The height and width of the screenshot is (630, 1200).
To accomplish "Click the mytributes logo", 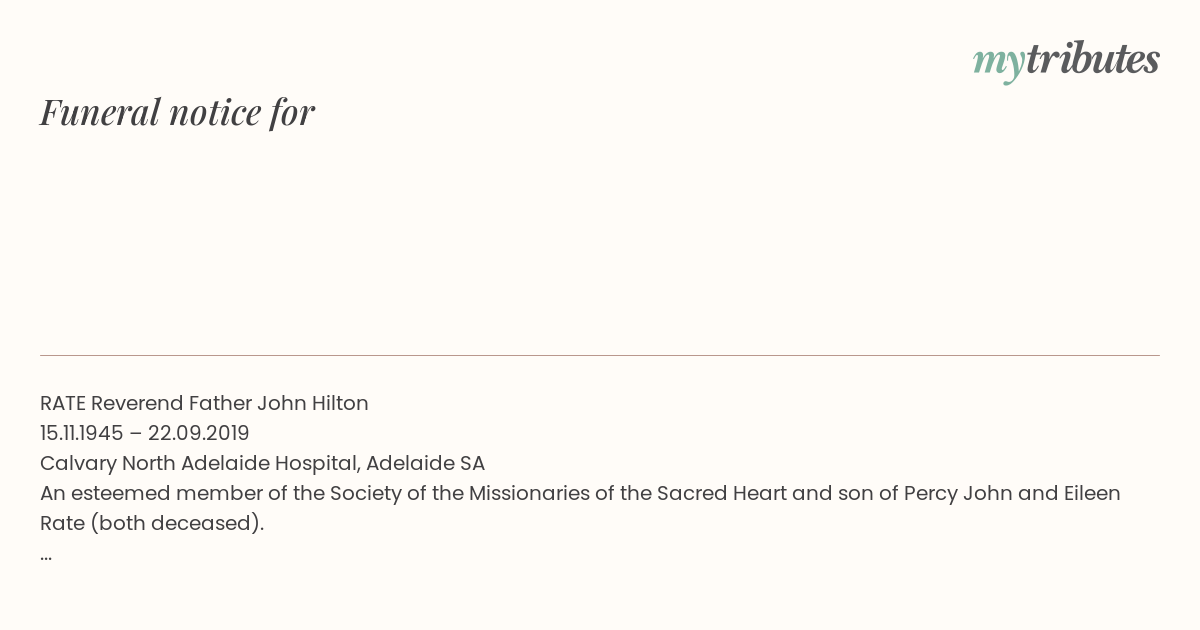I will (x=1066, y=61).
